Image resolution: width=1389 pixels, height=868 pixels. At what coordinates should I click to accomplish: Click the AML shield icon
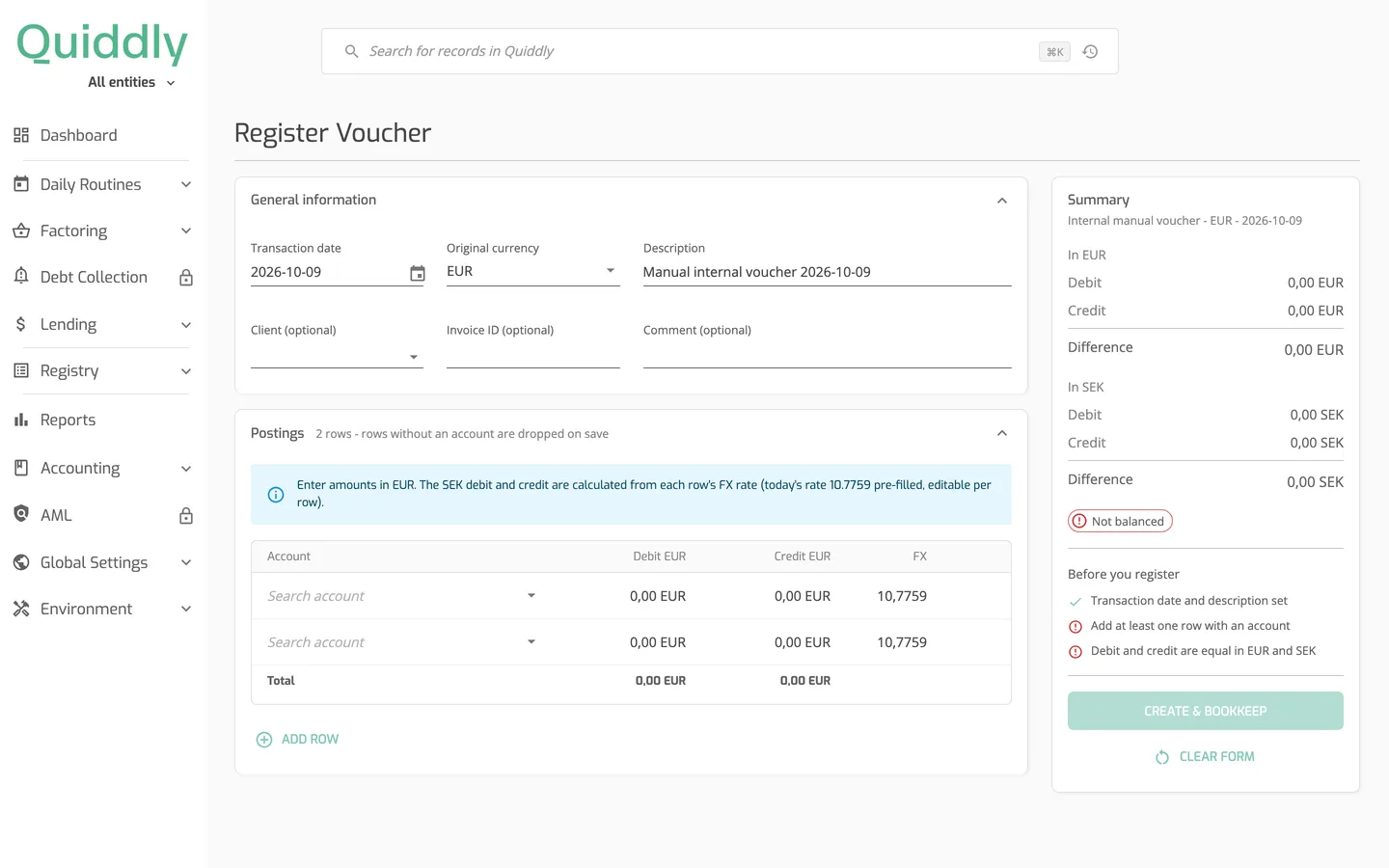click(x=21, y=514)
